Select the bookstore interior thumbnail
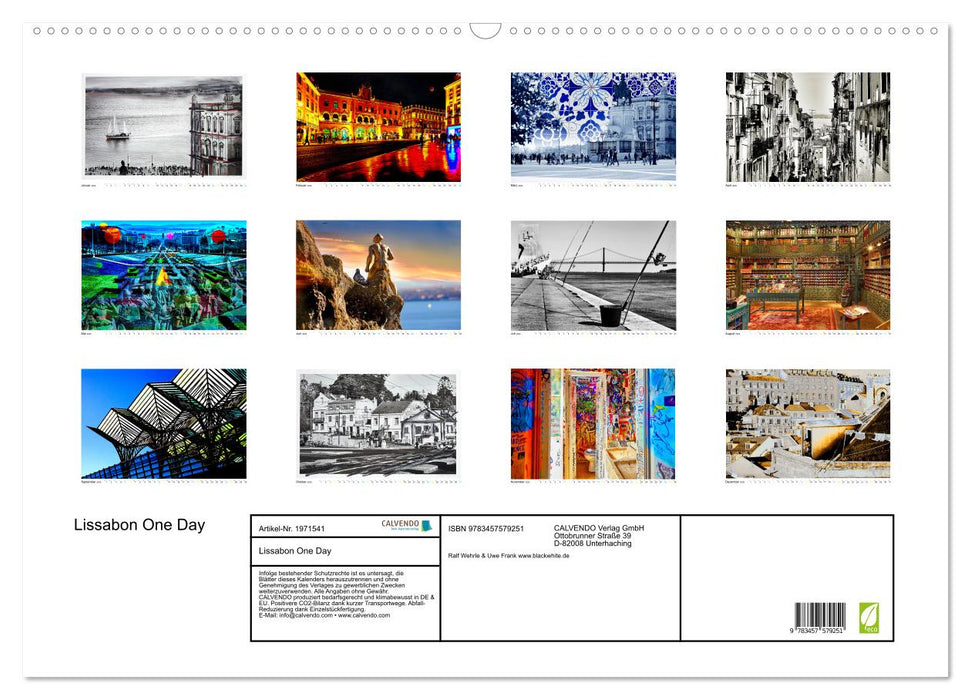The height and width of the screenshot is (700, 971). pos(807,276)
